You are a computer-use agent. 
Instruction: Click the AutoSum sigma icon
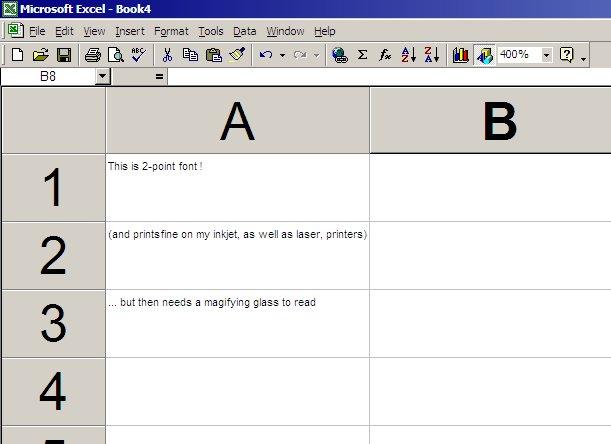(362, 55)
